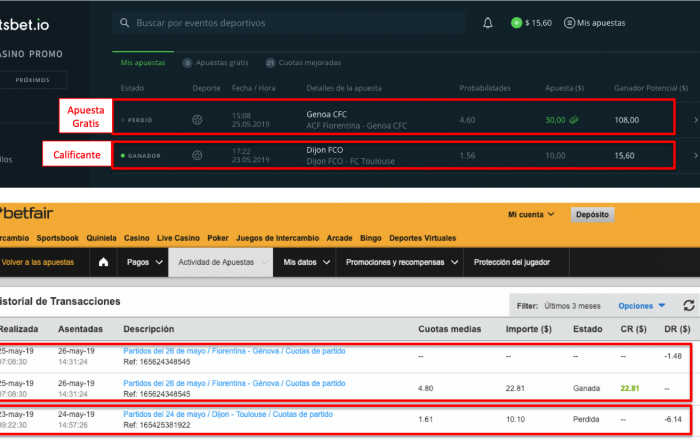Click the $ 15,60 balance
This screenshot has height=441, width=700.
coord(538,23)
